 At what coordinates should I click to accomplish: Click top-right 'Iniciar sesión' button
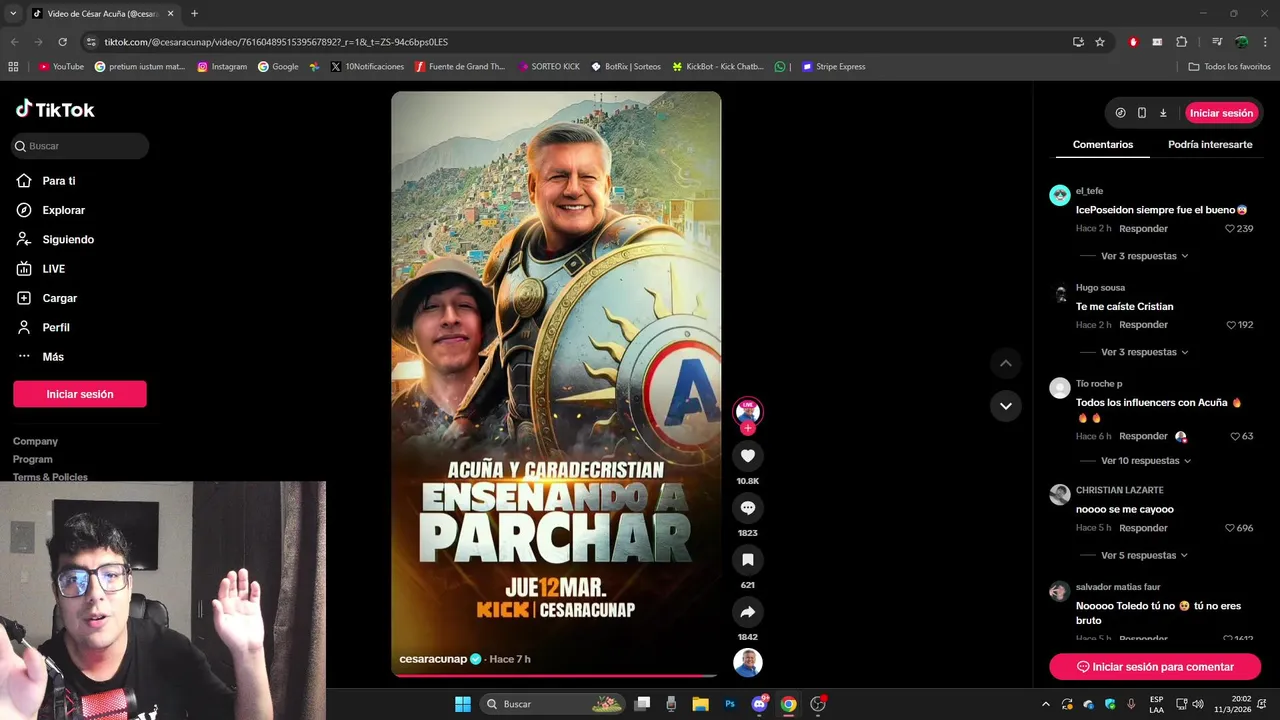coord(1221,113)
